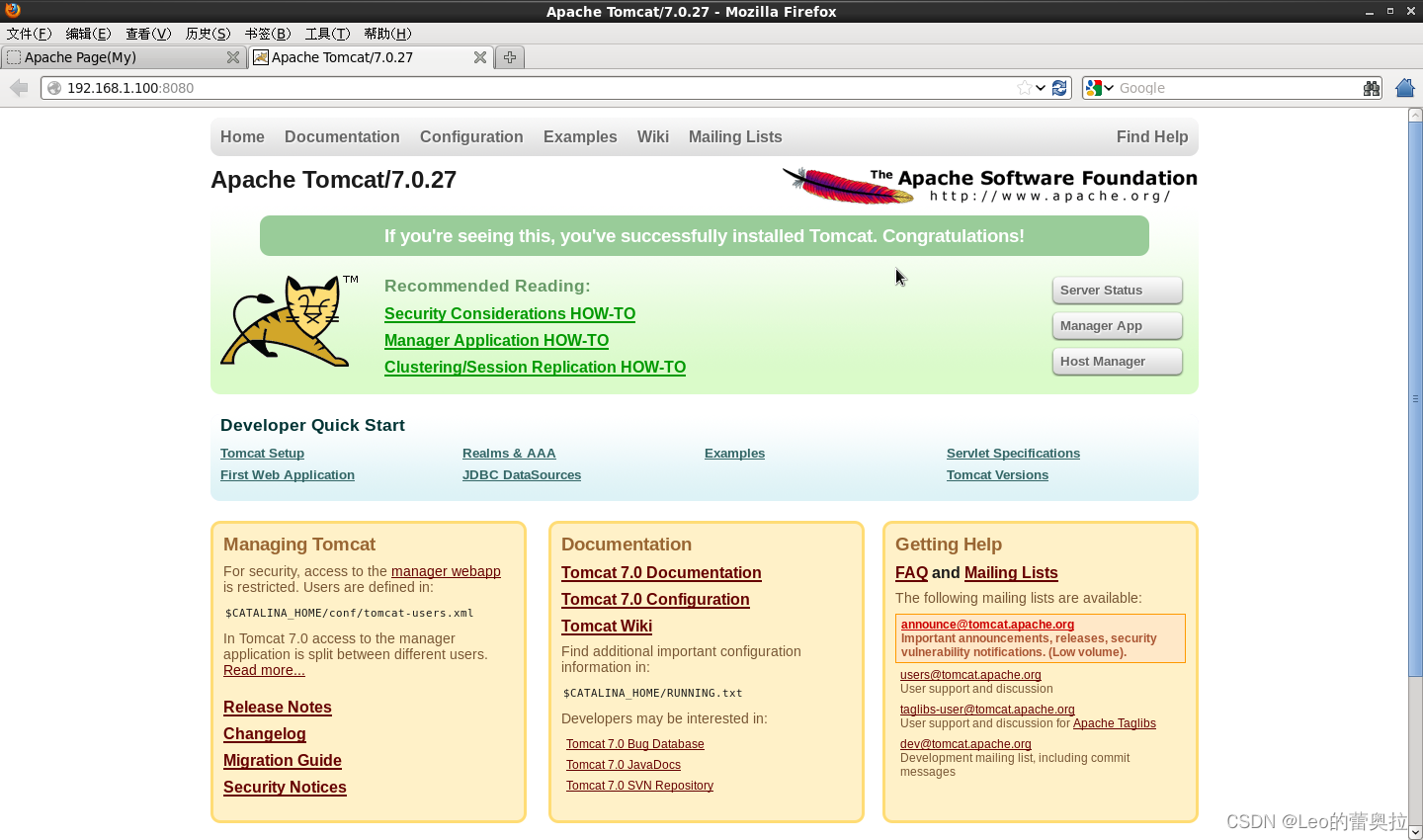Viewport: 1423px width, 840px height.
Task: Open the Apache Taglibs link
Action: (x=1115, y=723)
